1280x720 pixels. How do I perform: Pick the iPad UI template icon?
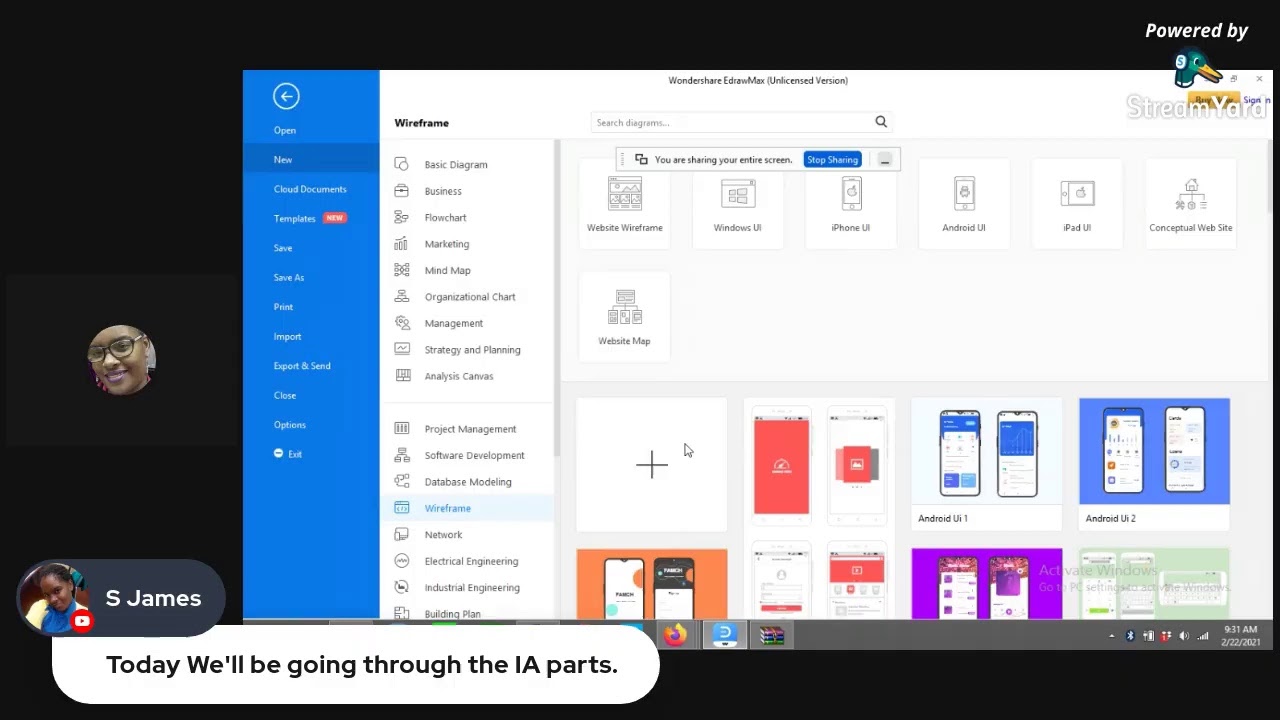coord(1077,194)
